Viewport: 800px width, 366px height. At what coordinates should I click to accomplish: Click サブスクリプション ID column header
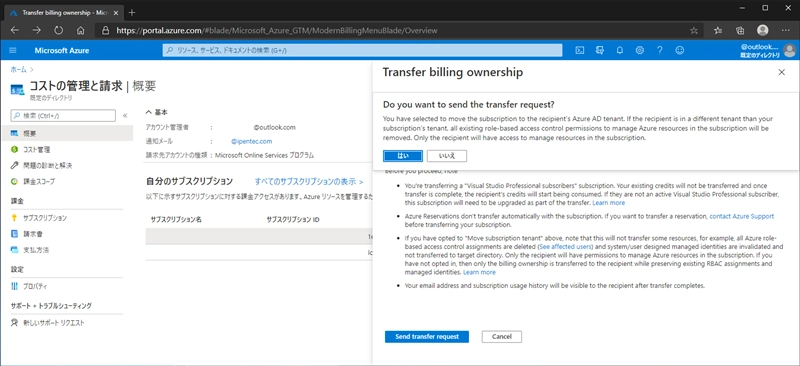coord(293,219)
